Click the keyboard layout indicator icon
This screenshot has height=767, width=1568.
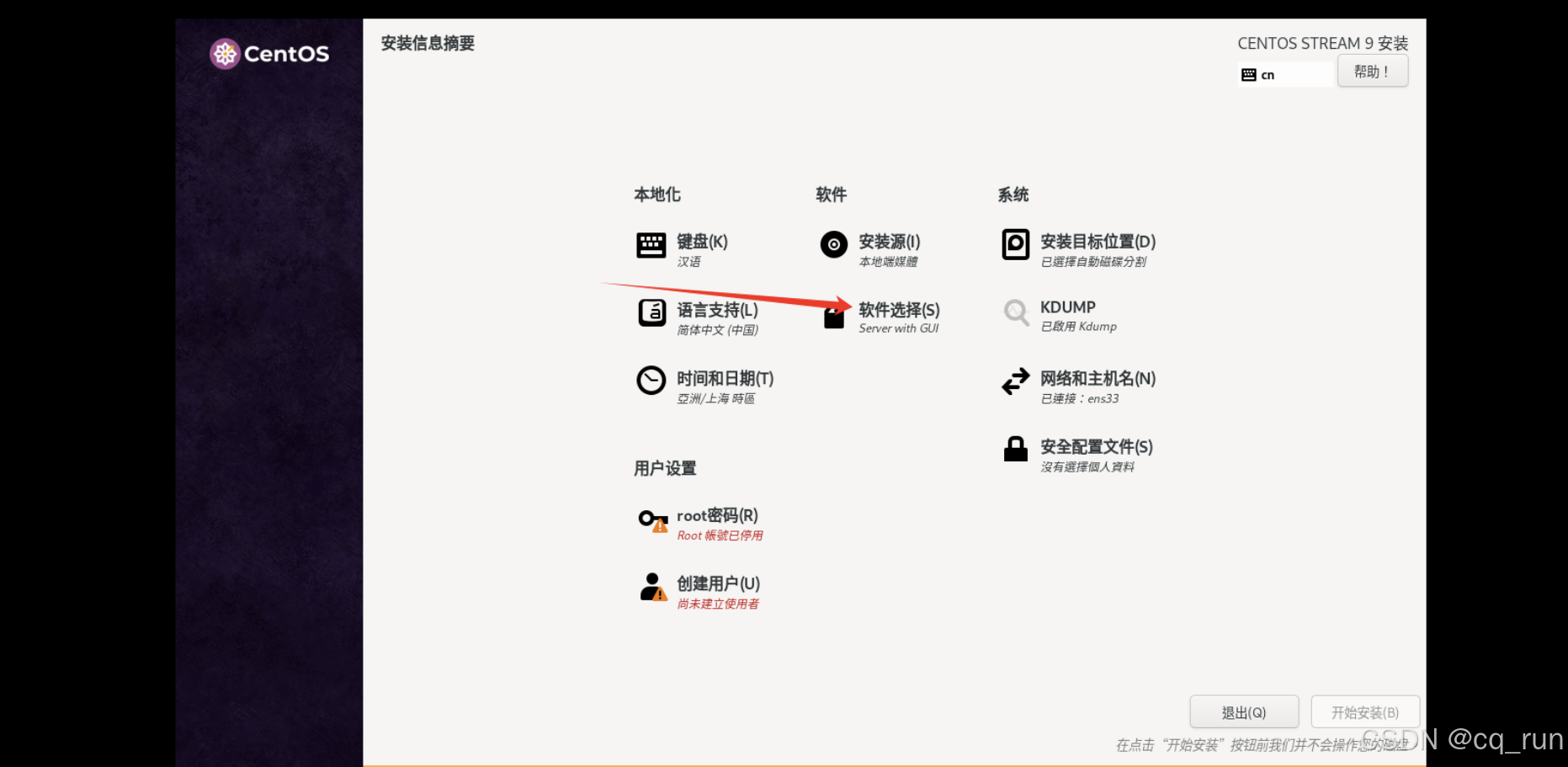1249,75
